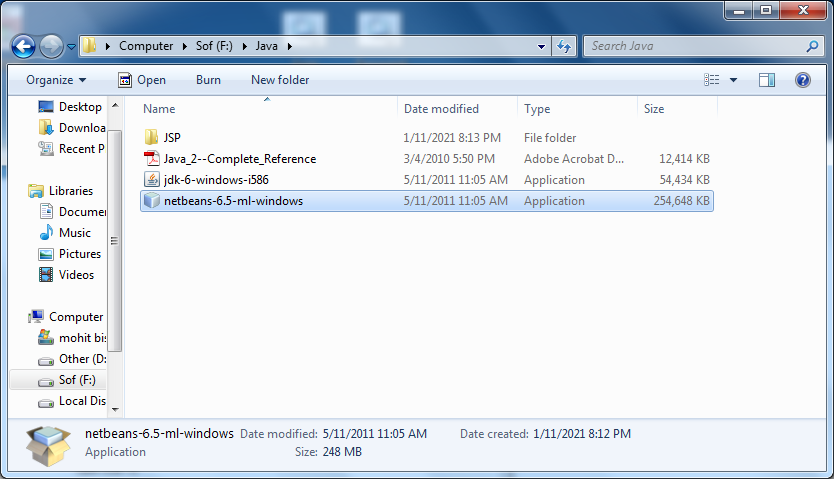Click the 12,414 KB size cell
This screenshot has width=834, height=479.
pos(685,159)
